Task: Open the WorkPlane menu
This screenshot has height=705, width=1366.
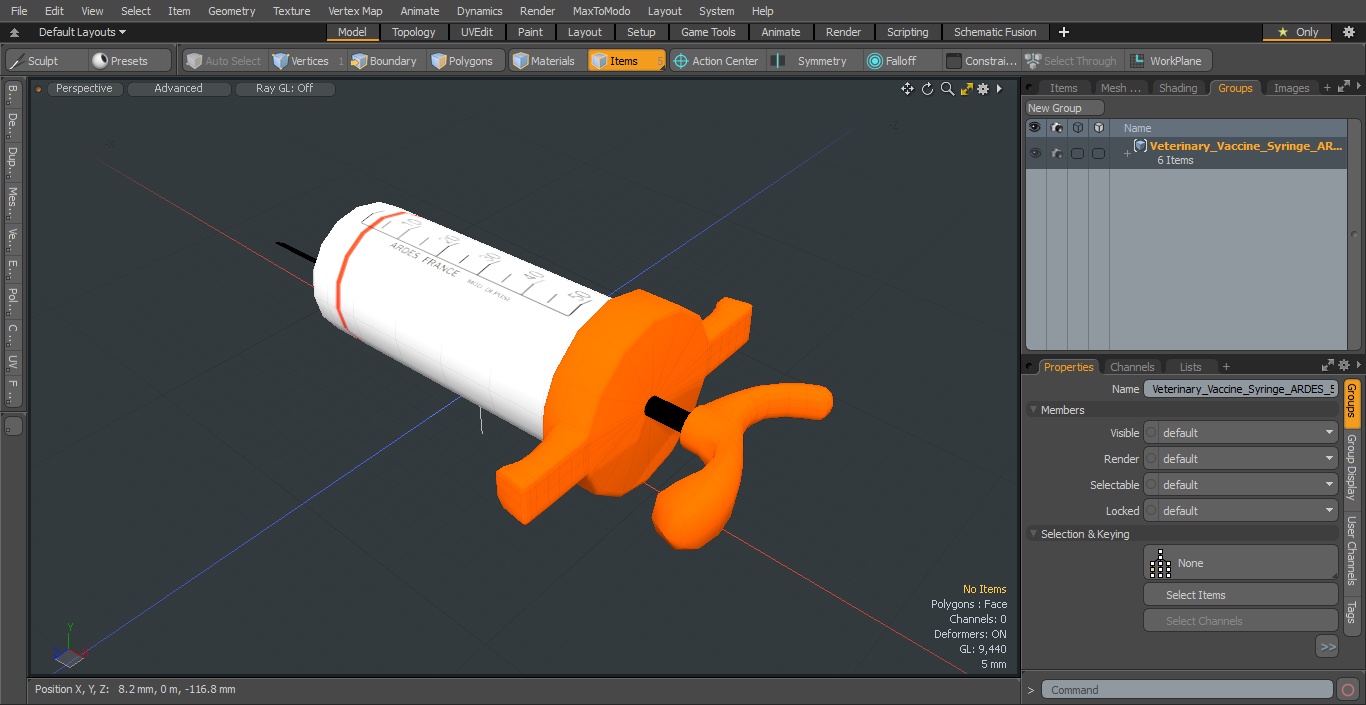Action: 1168,61
